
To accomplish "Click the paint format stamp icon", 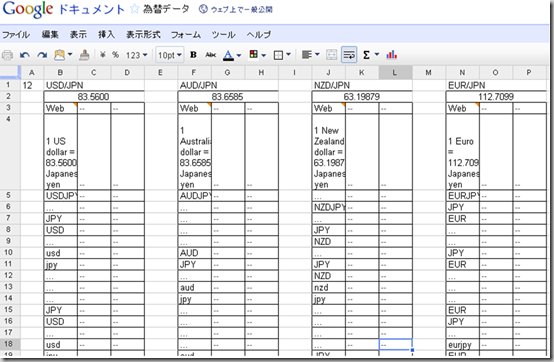I will [x=84, y=55].
